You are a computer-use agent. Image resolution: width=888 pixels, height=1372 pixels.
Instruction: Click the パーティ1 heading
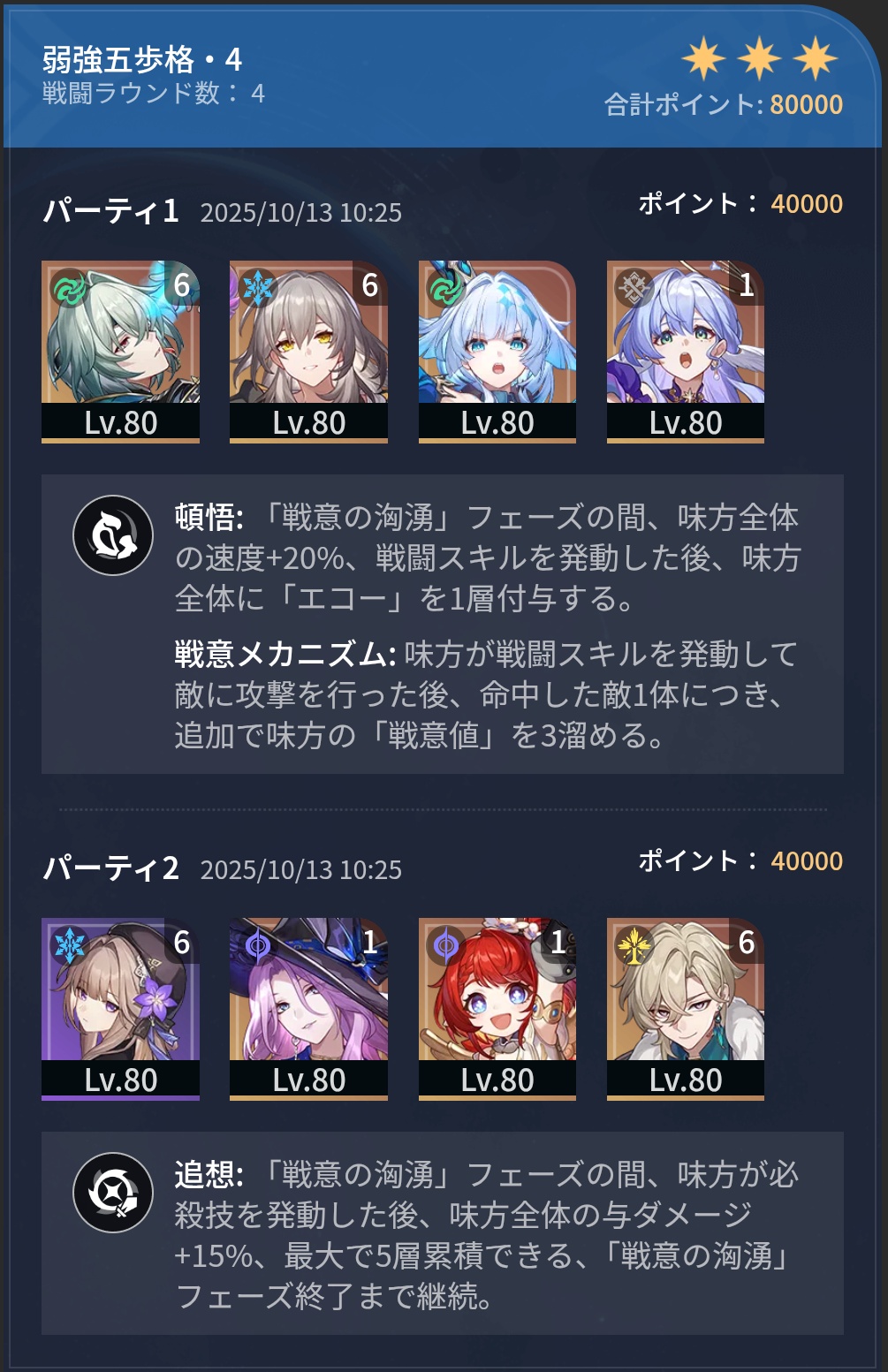[x=111, y=211]
